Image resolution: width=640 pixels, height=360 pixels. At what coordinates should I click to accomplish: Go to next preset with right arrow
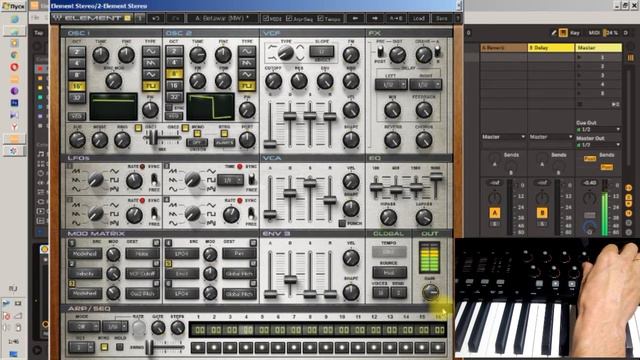point(375,18)
